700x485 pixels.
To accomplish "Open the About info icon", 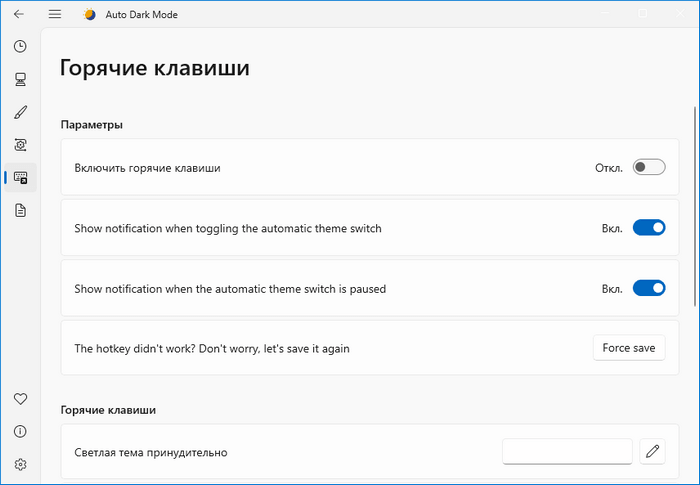I will click(x=21, y=431).
